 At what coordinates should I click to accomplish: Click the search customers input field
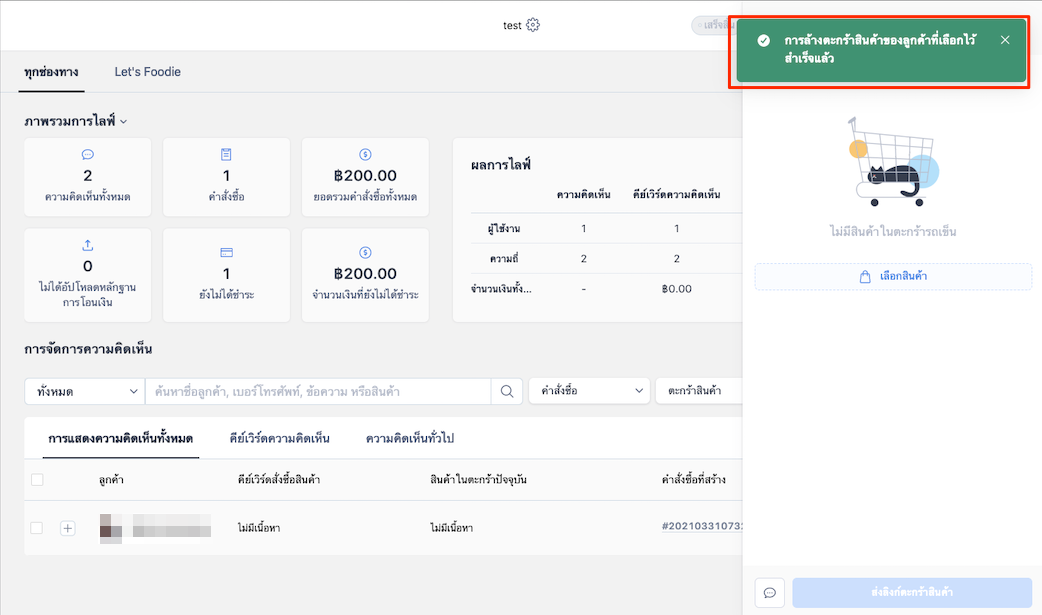(x=318, y=392)
